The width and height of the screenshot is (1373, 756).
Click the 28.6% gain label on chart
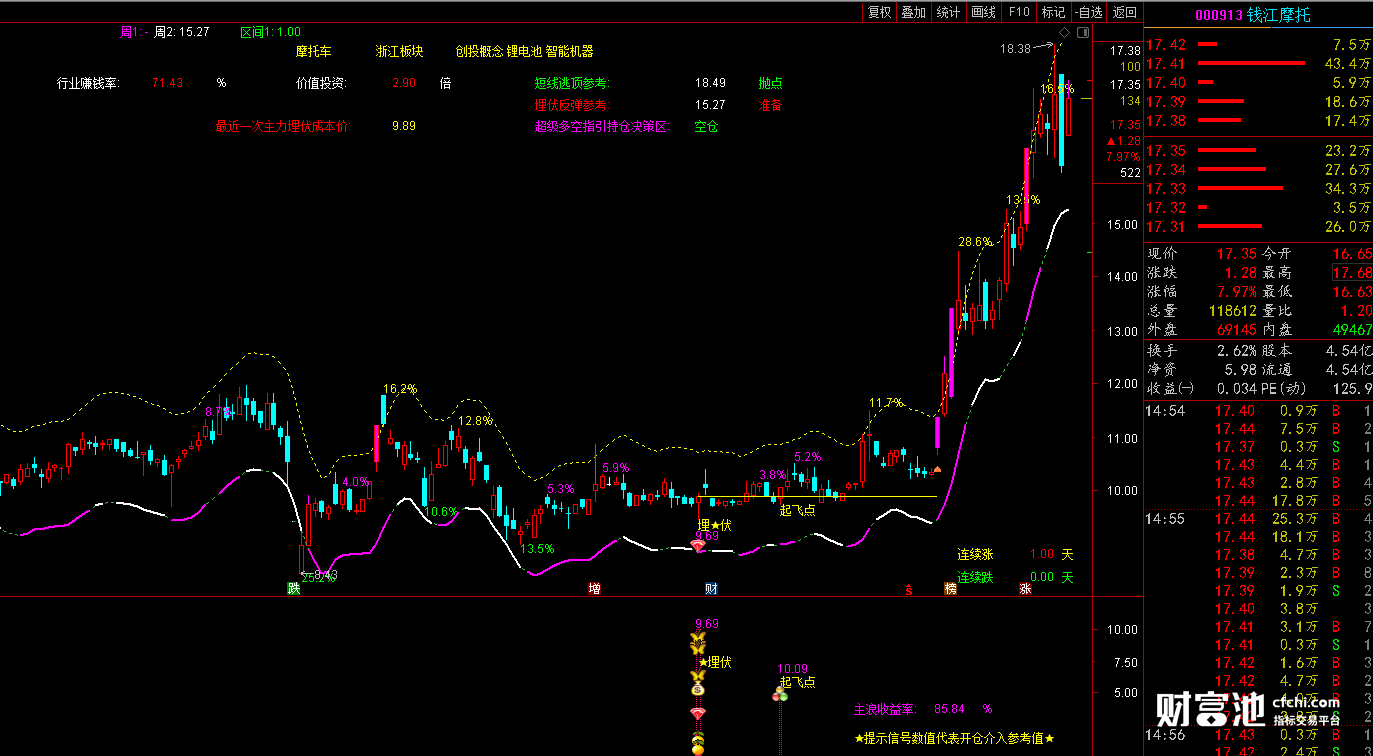pyautogui.click(x=975, y=242)
